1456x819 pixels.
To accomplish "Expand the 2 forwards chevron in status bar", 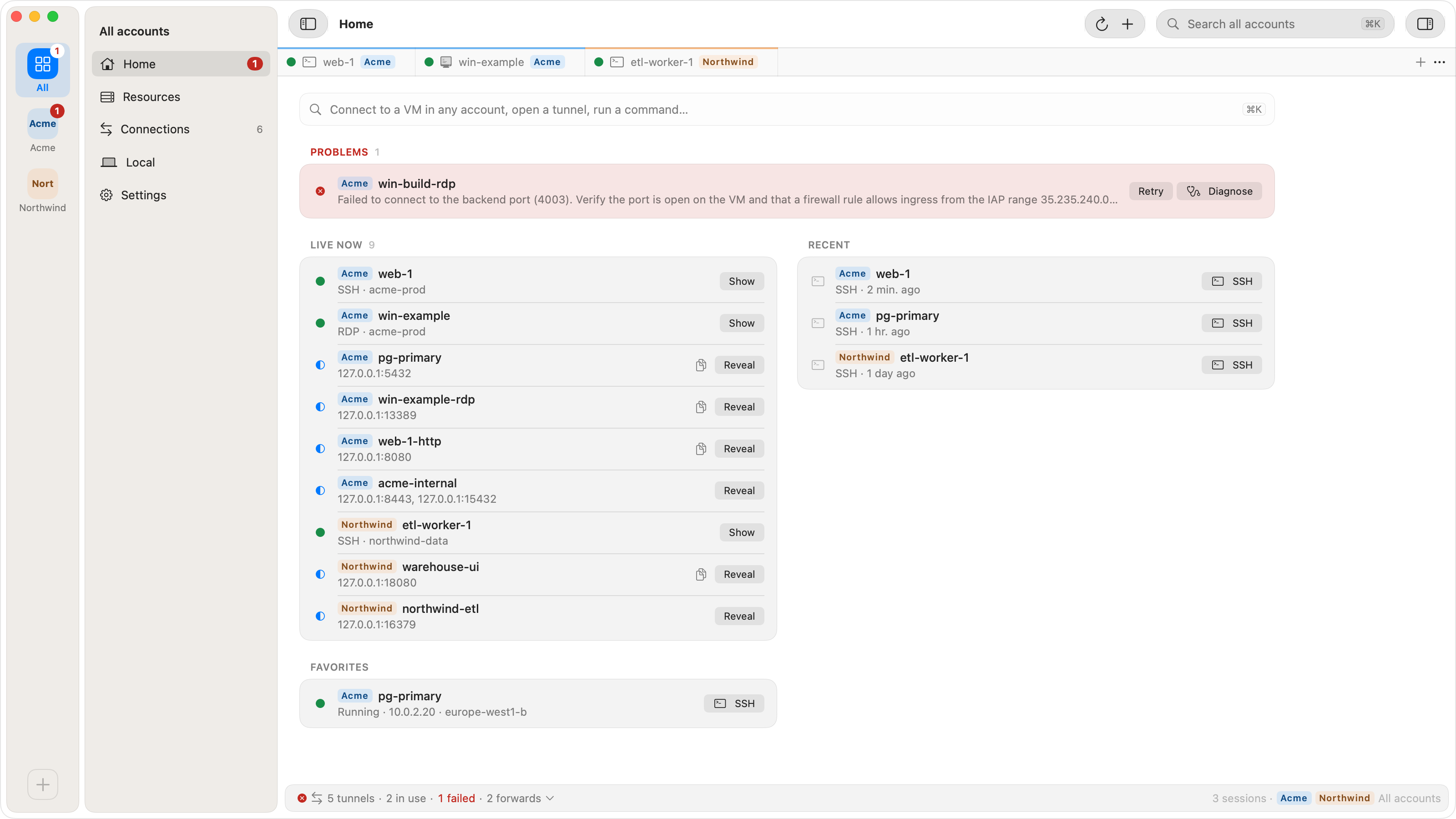I will click(551, 798).
